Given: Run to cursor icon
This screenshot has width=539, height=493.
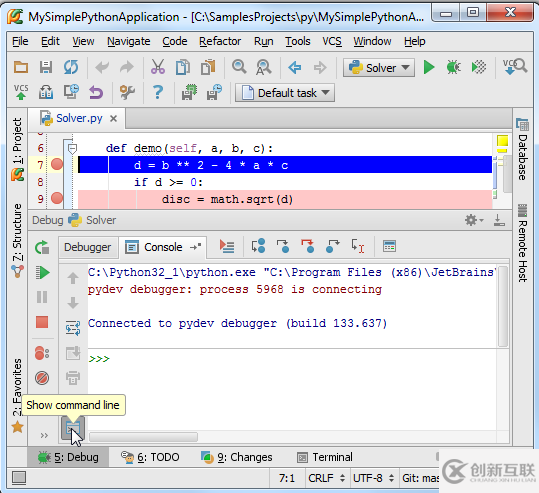Looking at the screenshot, I should coord(358,246).
